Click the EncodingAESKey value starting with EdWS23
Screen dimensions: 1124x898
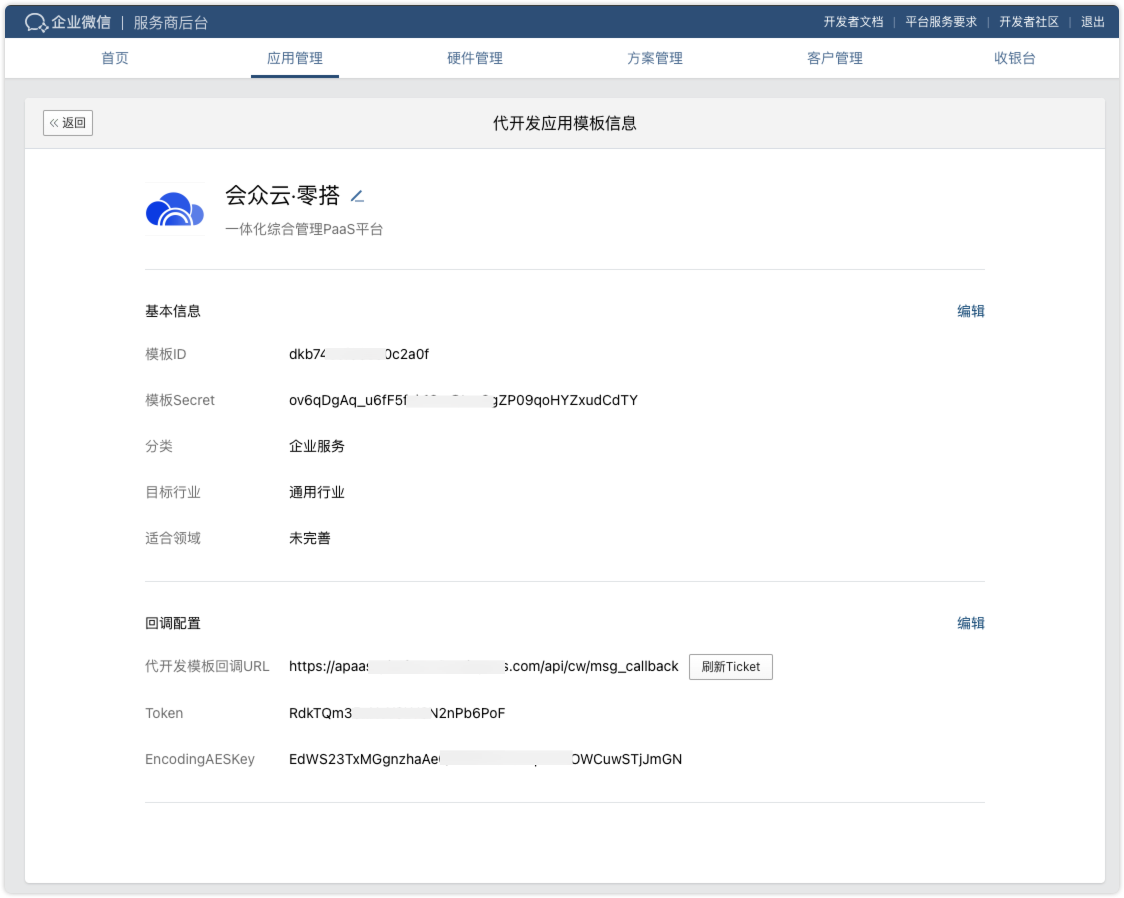coord(485,759)
